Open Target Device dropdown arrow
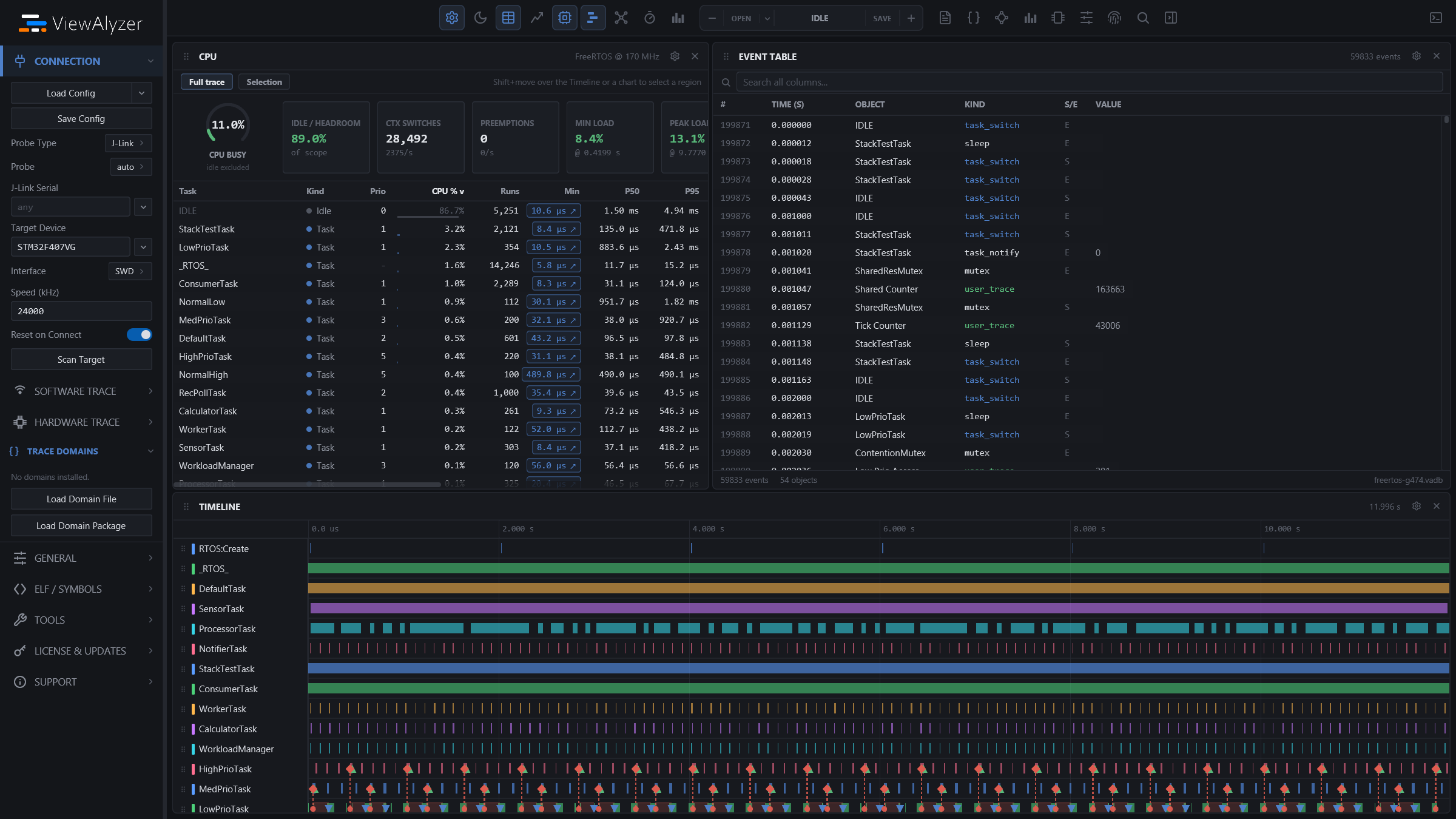Image resolution: width=1456 pixels, height=819 pixels. point(143,247)
